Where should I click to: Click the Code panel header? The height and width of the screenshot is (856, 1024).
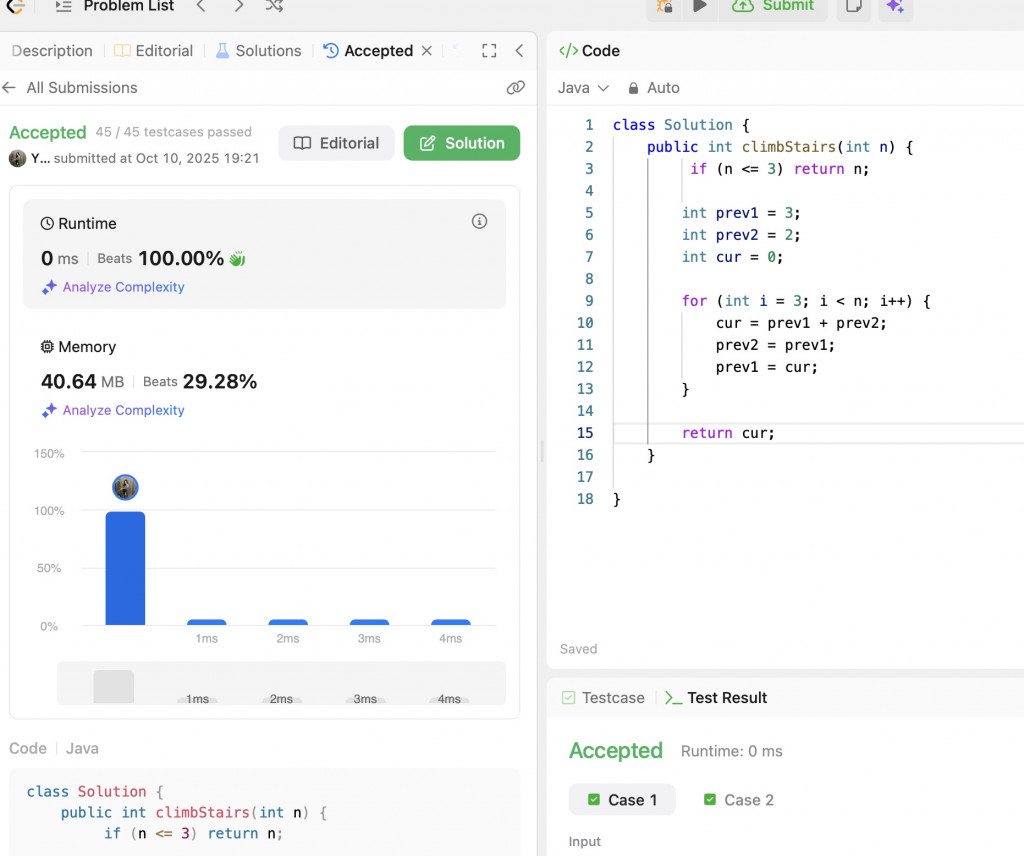[589, 51]
